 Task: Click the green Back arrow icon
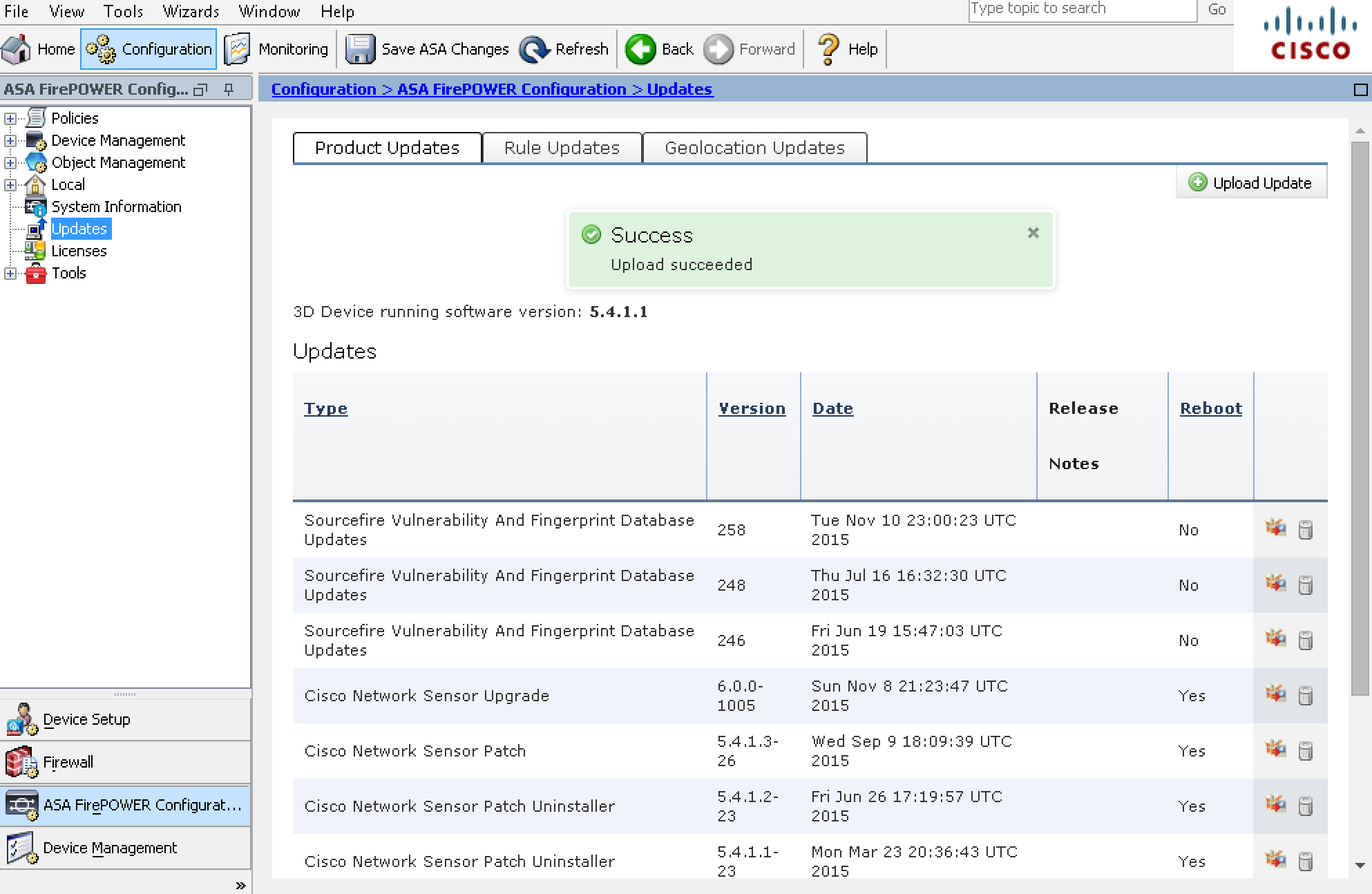point(640,49)
